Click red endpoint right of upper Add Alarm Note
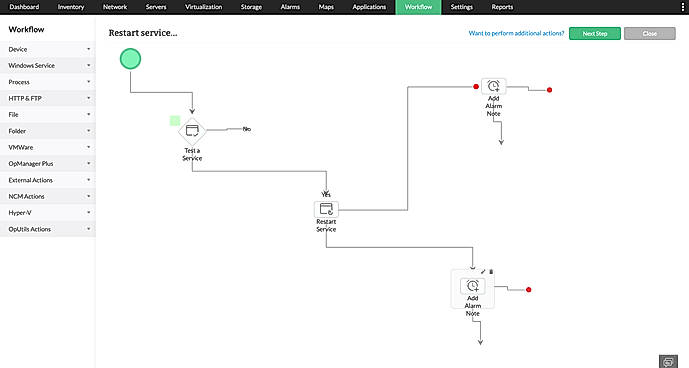 (x=549, y=90)
